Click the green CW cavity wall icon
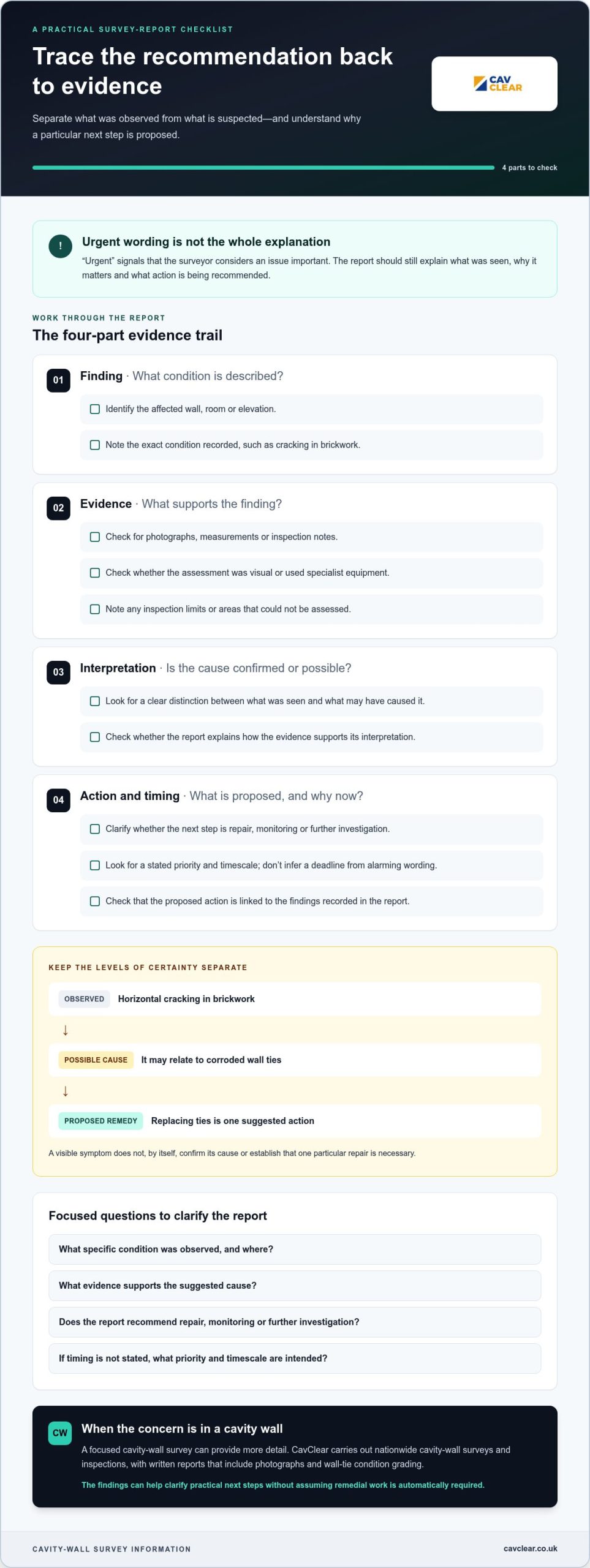 [x=60, y=1433]
